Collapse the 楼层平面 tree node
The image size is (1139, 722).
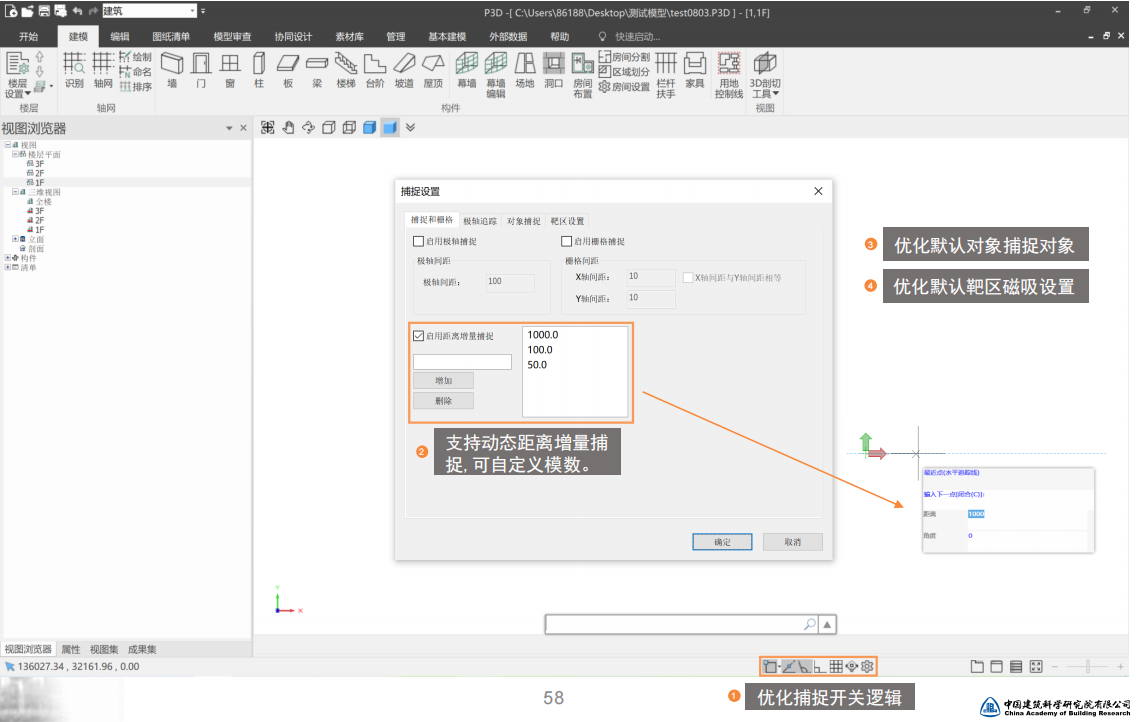15,155
